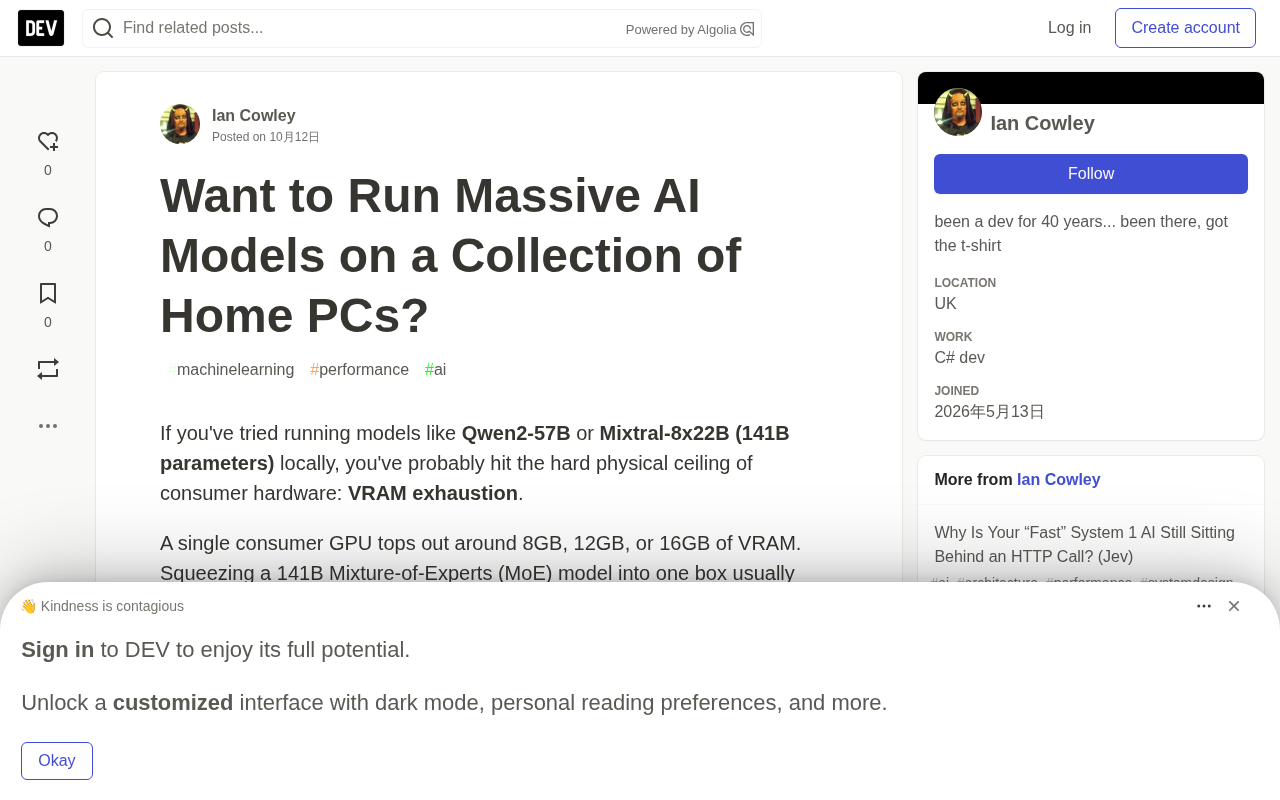Open Ian Cowley's profile card avatar
Image resolution: width=1280 pixels, height=800 pixels.
click(958, 112)
